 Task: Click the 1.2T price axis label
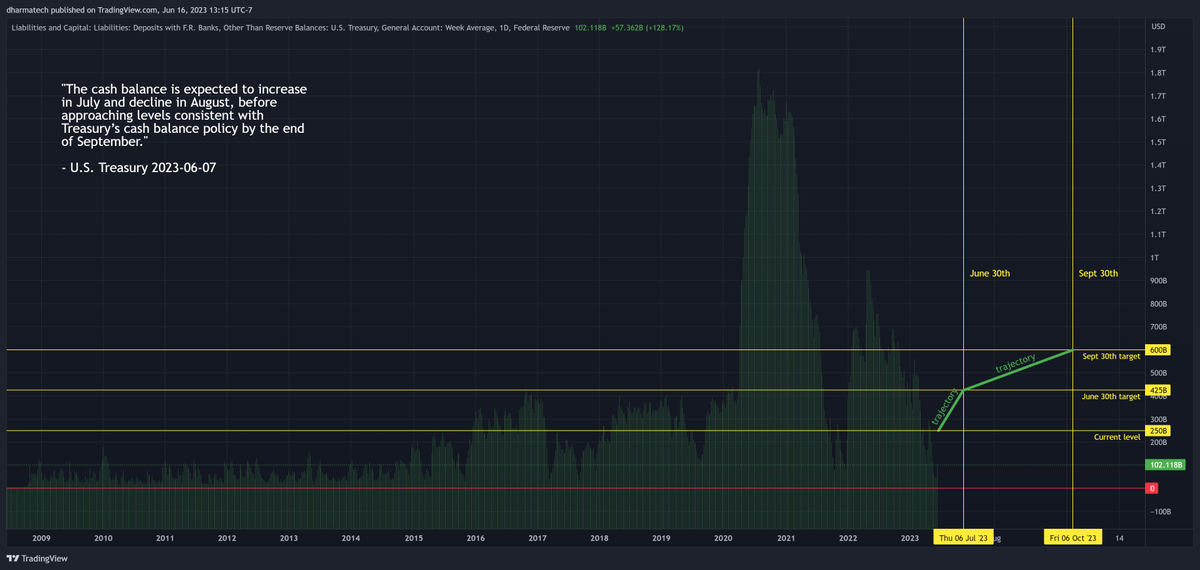[x=1158, y=211]
